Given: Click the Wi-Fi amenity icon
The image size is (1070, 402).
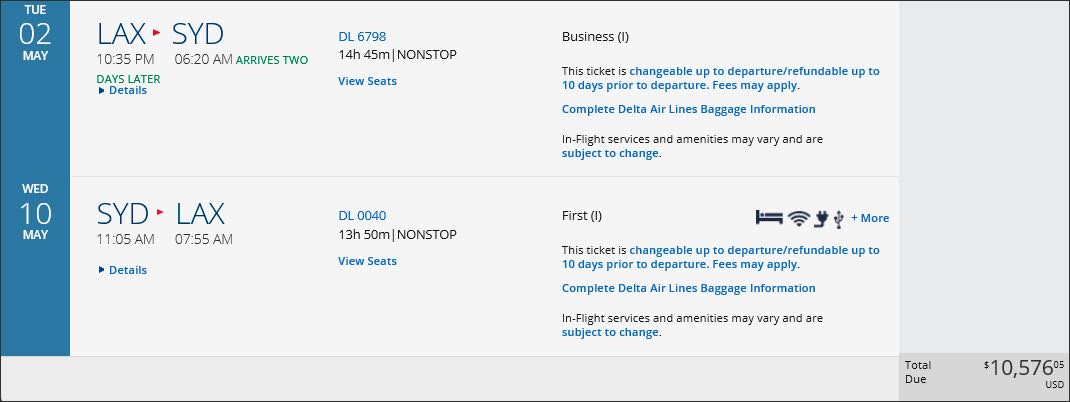Looking at the screenshot, I should pyautogui.click(x=798, y=218).
